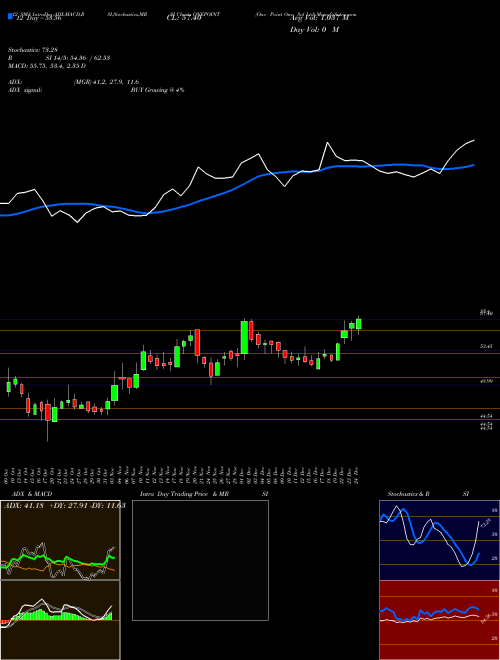Click the 53.45 price axis label
The height and width of the screenshot is (660, 500).
click(486, 346)
